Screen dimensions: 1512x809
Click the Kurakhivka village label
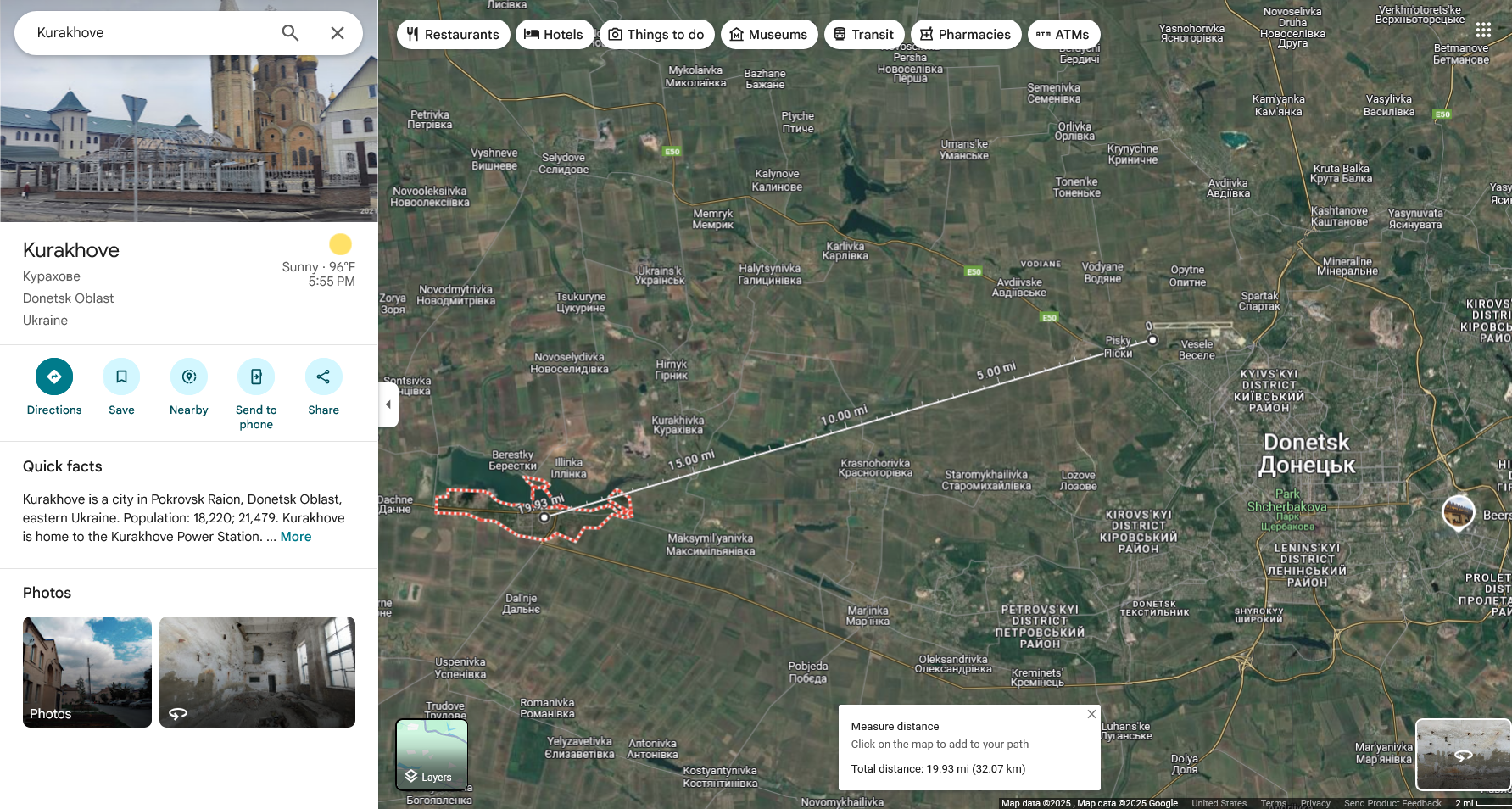[x=678, y=426]
